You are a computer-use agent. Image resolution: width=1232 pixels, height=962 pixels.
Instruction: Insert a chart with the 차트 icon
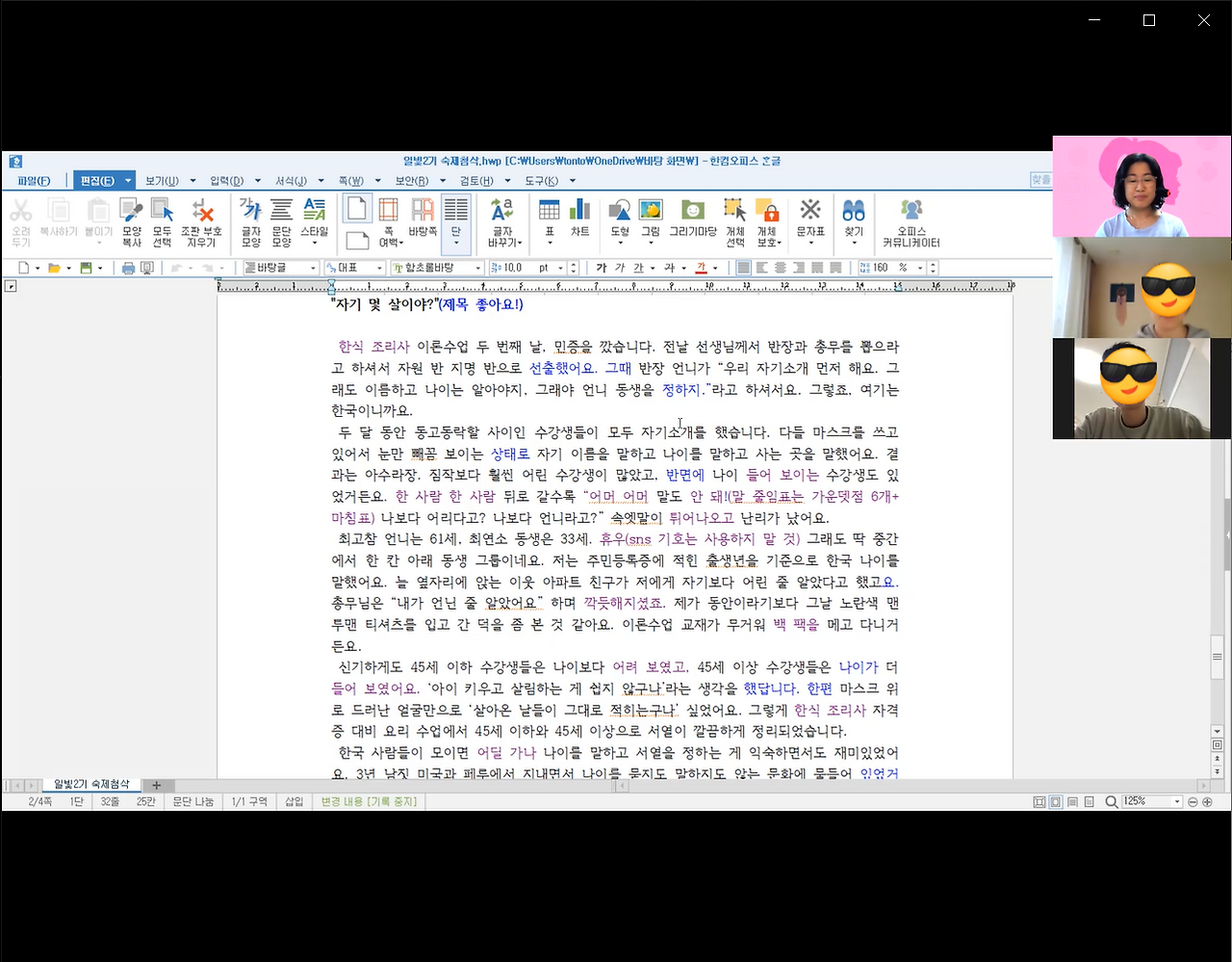(x=578, y=213)
